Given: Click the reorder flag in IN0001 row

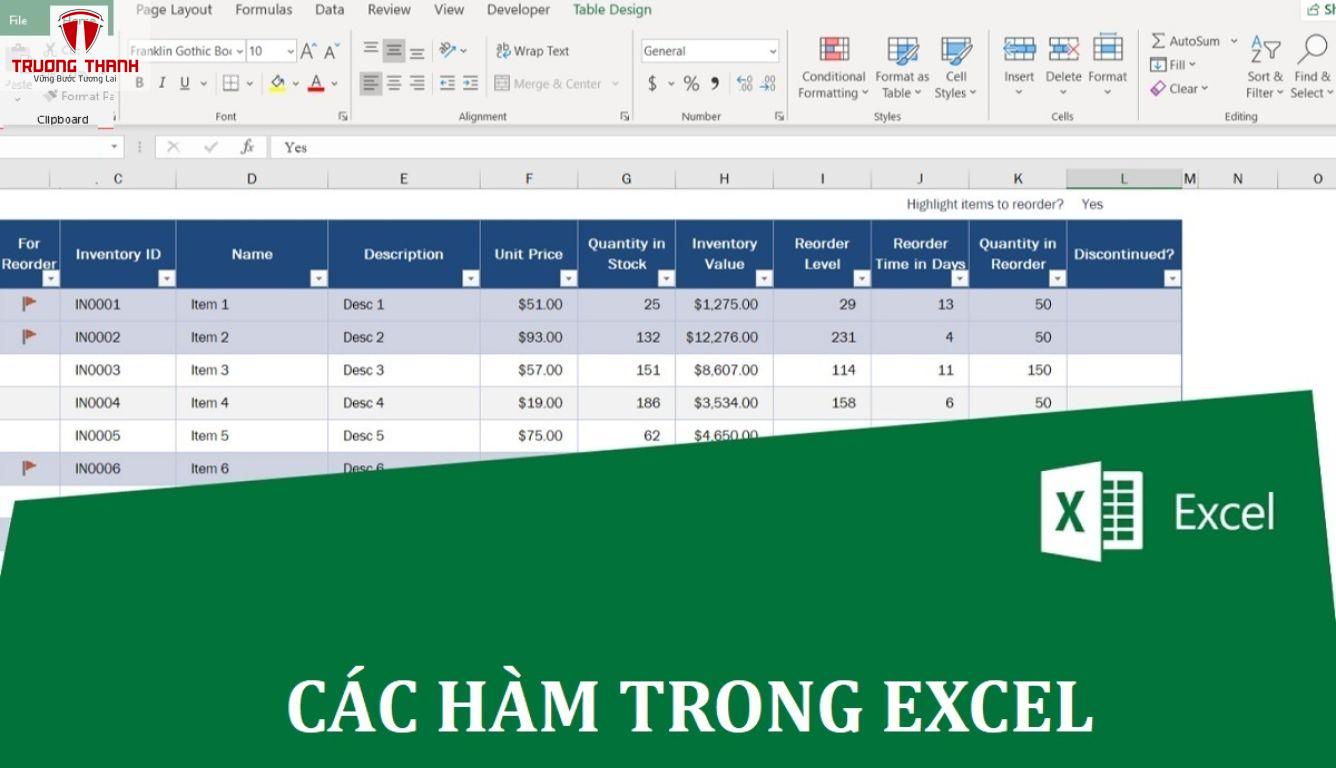Looking at the screenshot, I should (x=29, y=303).
